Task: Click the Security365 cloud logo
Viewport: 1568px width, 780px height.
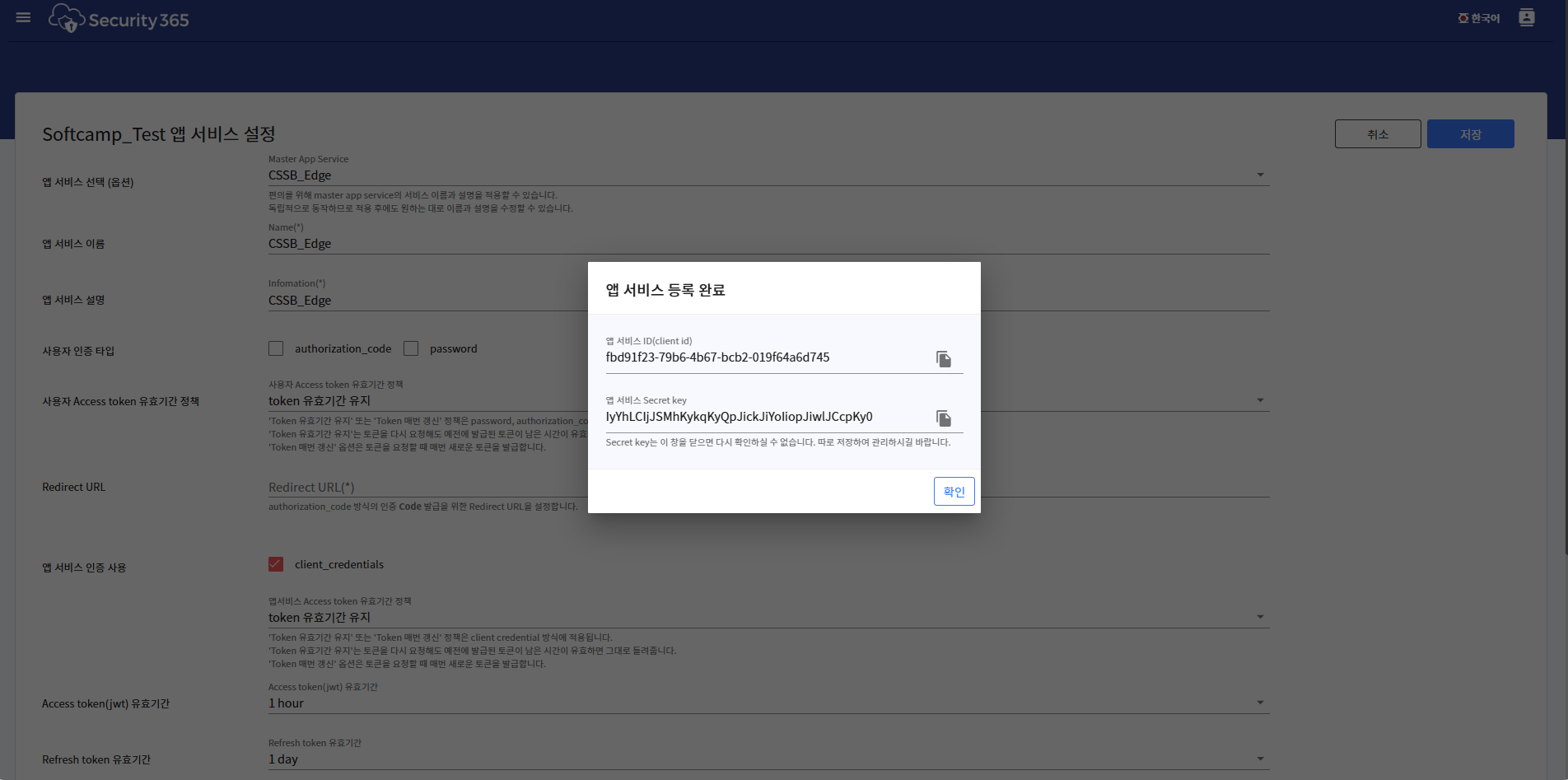Action: tap(67, 18)
